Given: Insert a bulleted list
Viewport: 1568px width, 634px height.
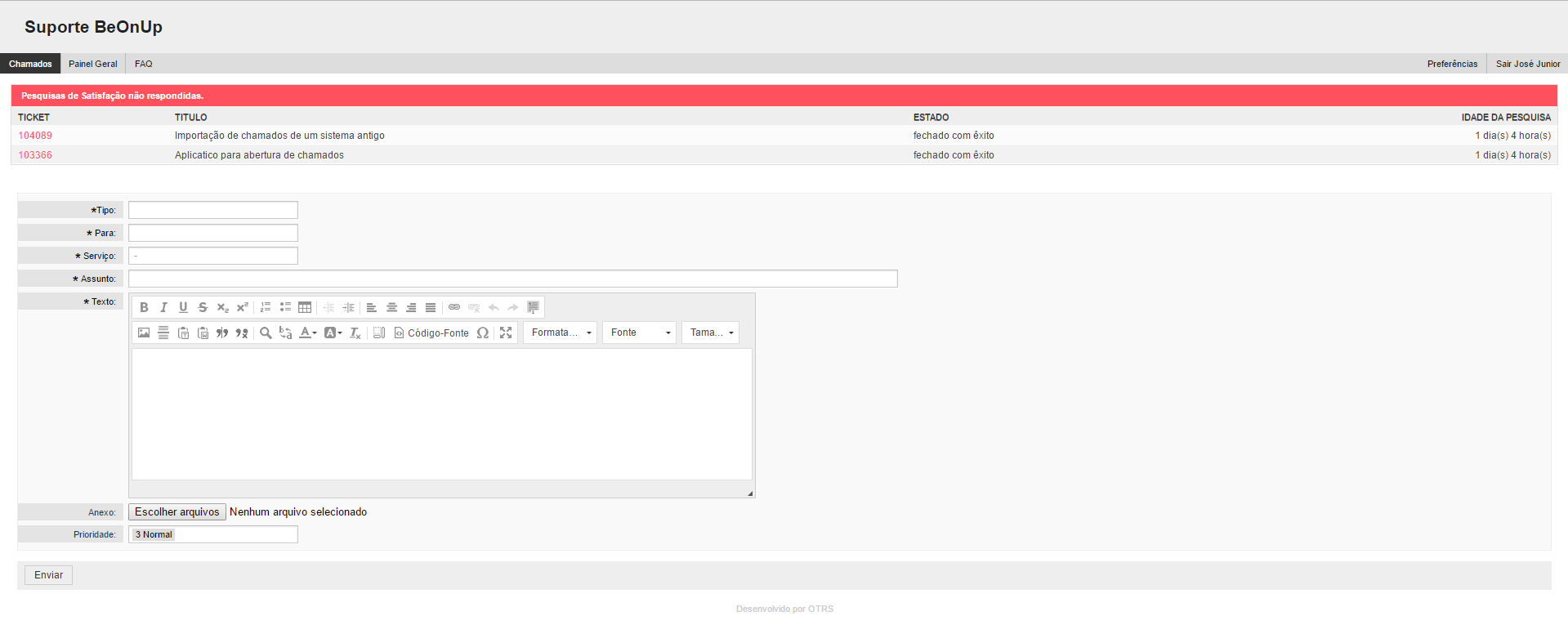Looking at the screenshot, I should click(x=285, y=307).
